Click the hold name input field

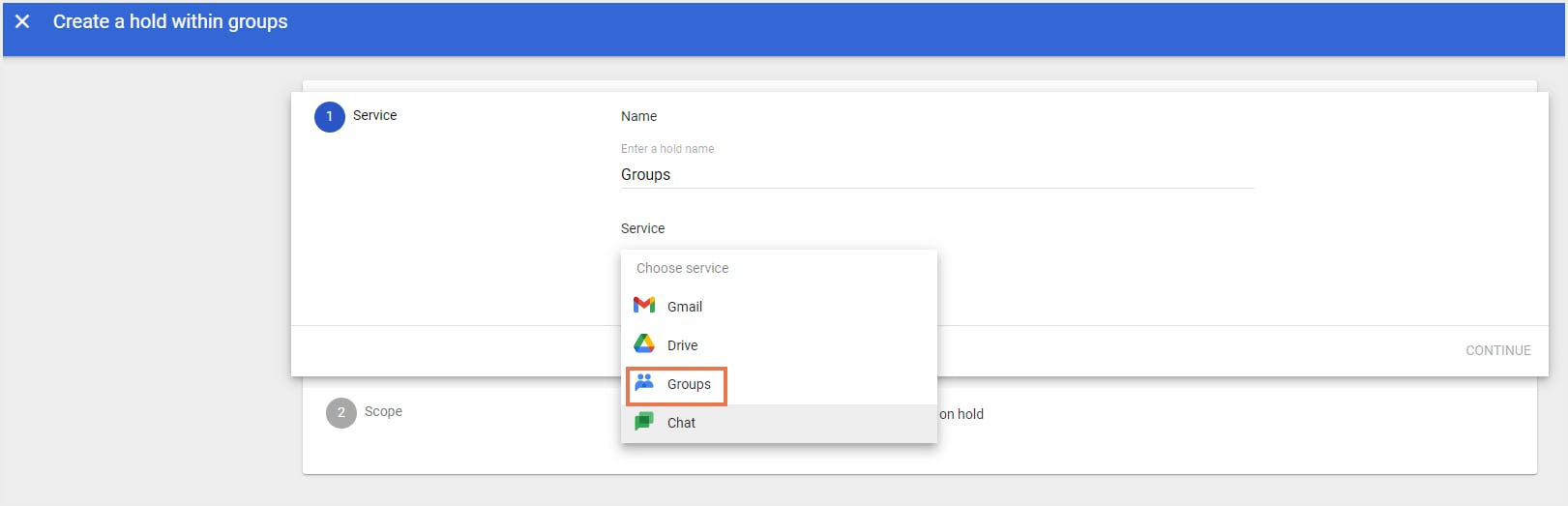936,174
